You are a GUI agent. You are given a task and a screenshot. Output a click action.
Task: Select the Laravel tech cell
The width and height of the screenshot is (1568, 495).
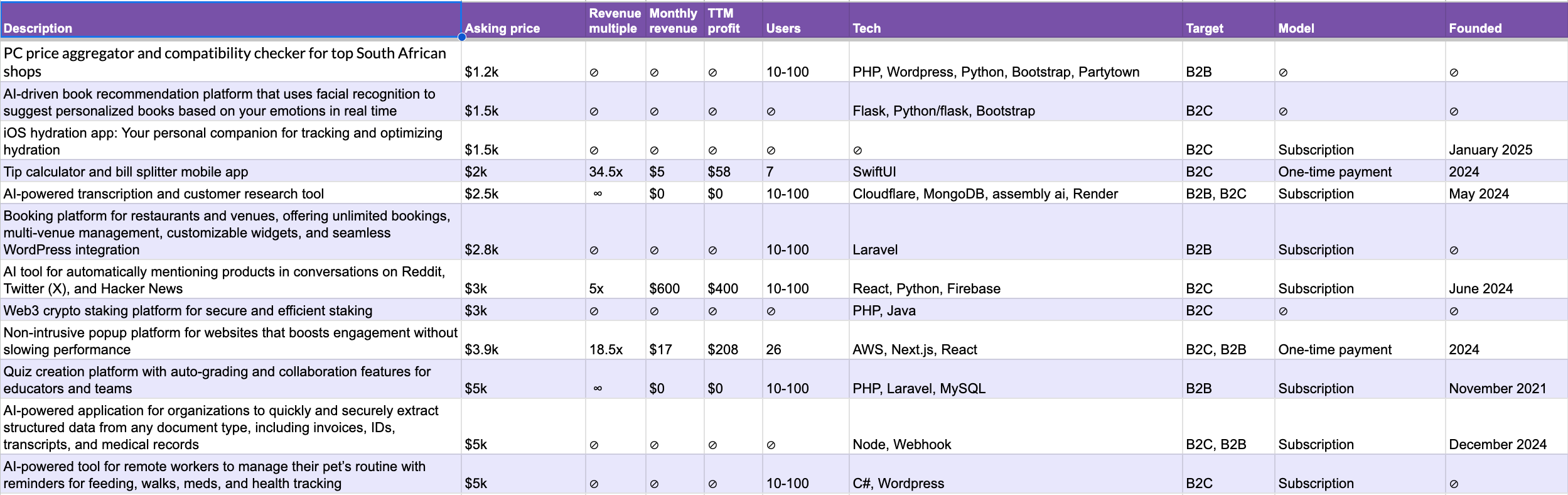point(1016,232)
